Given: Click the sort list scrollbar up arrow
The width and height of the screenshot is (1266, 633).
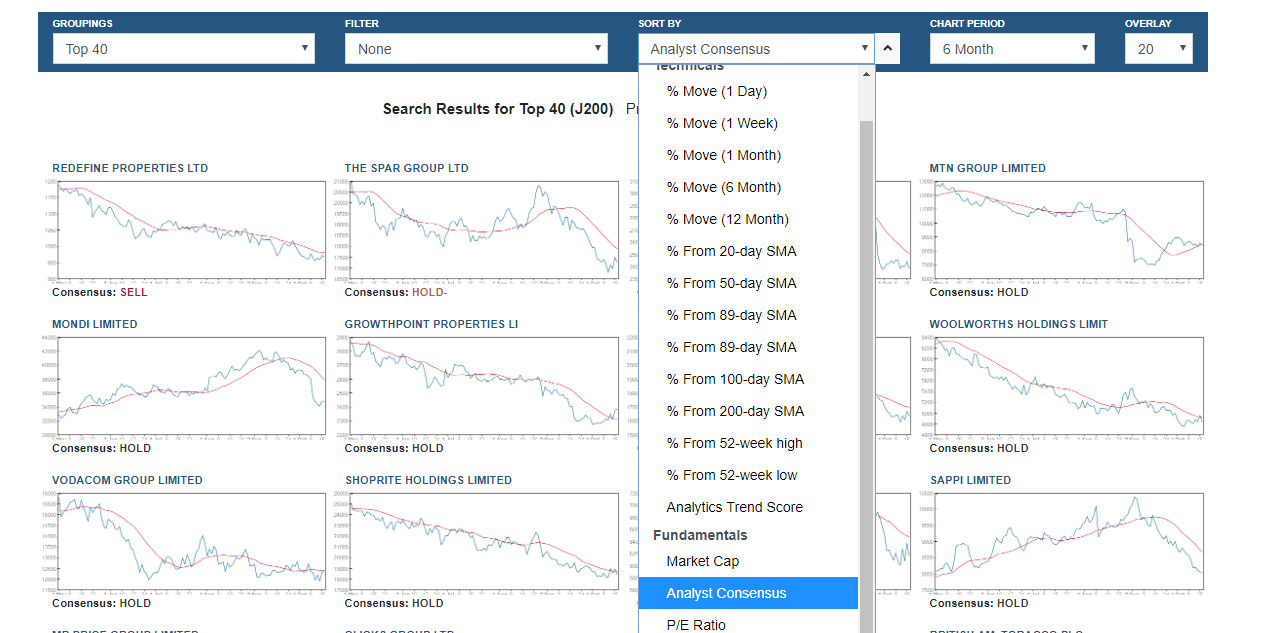Looking at the screenshot, I should point(867,74).
